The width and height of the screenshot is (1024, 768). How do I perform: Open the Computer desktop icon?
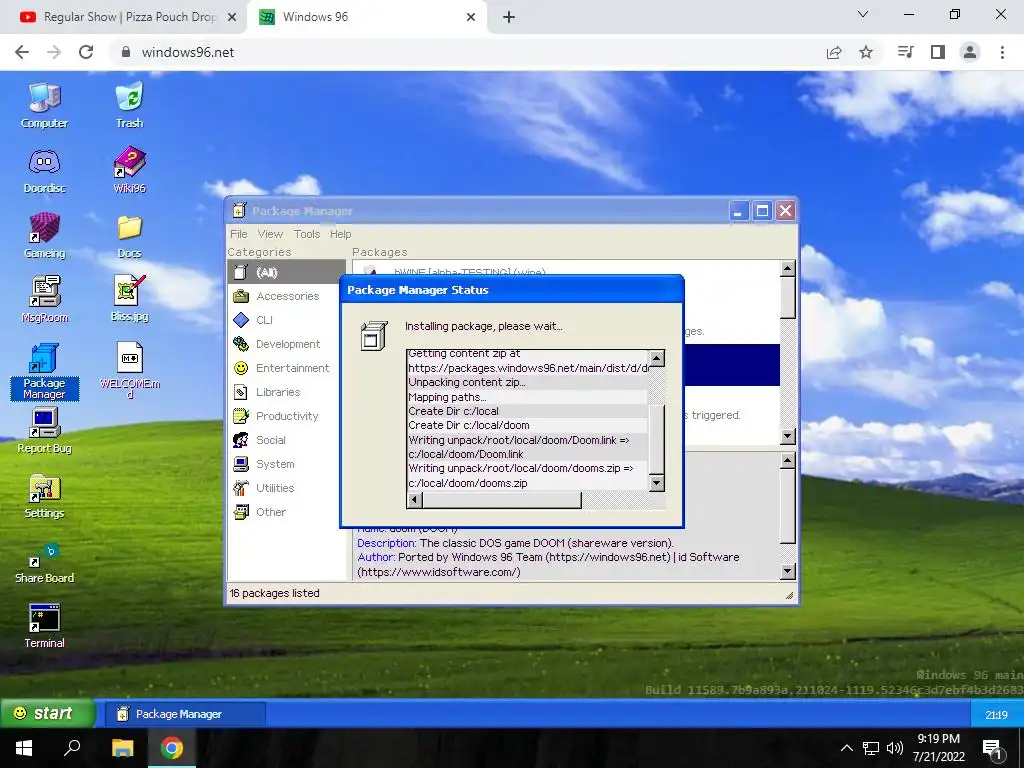pyautogui.click(x=44, y=106)
